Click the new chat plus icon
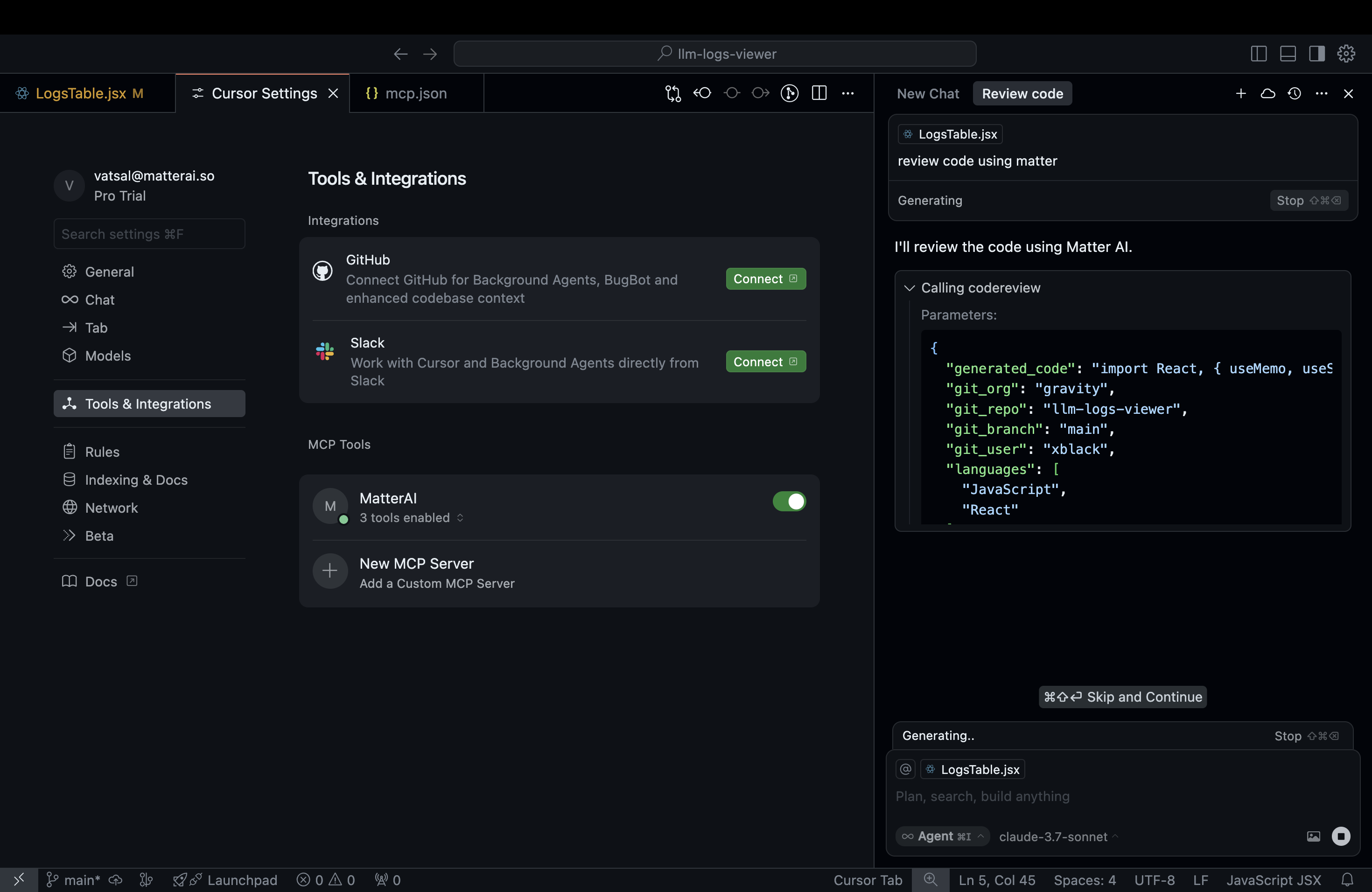 click(x=1240, y=93)
